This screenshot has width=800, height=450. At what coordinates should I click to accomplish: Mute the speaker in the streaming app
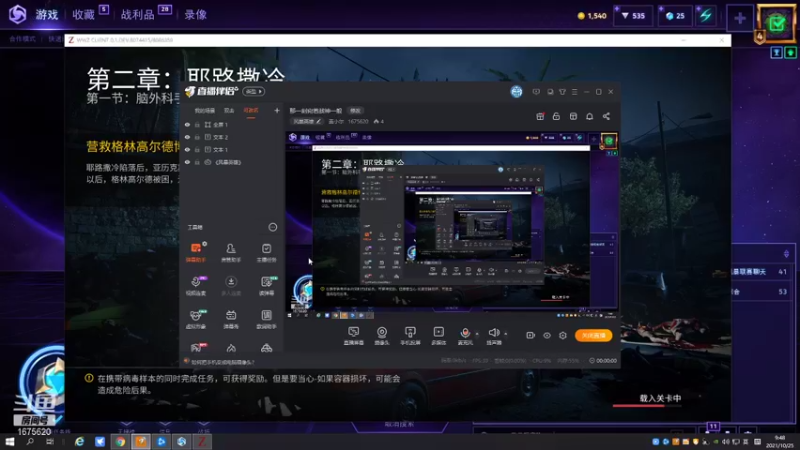494,336
